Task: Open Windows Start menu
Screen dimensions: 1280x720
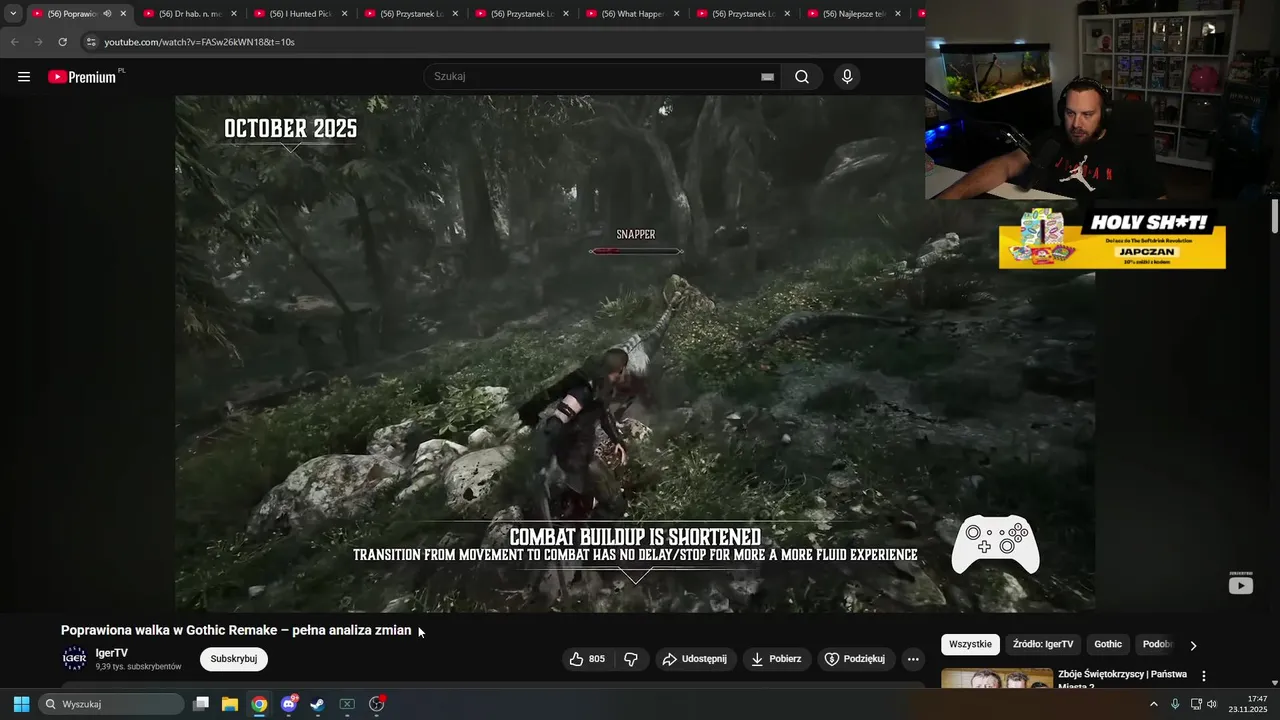Action: coord(21,704)
